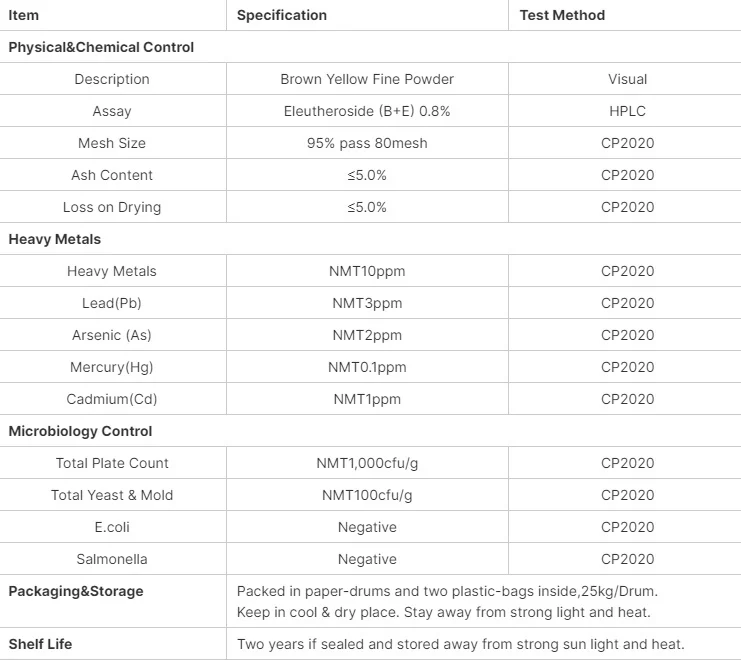Click the NMT1,000cfu/g specification cell
The image size is (741, 660).
coord(367,463)
